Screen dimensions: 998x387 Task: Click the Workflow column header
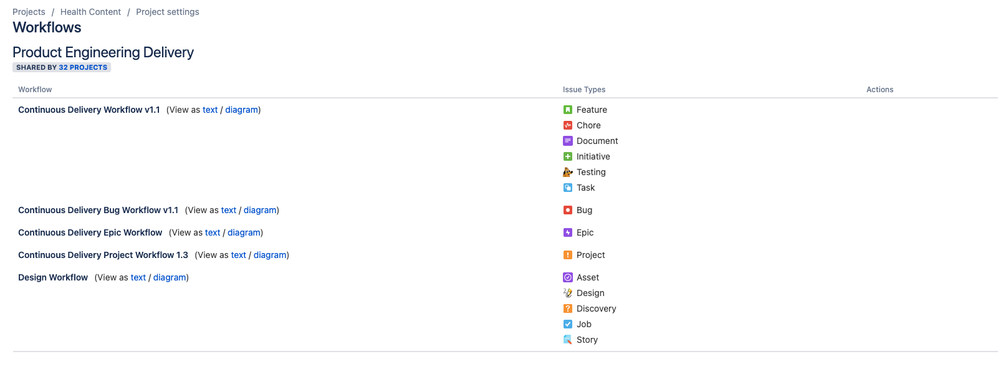pos(35,90)
